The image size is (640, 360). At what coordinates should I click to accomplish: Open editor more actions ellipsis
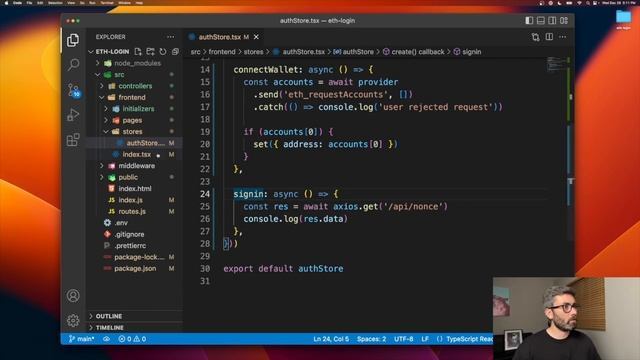pos(563,37)
